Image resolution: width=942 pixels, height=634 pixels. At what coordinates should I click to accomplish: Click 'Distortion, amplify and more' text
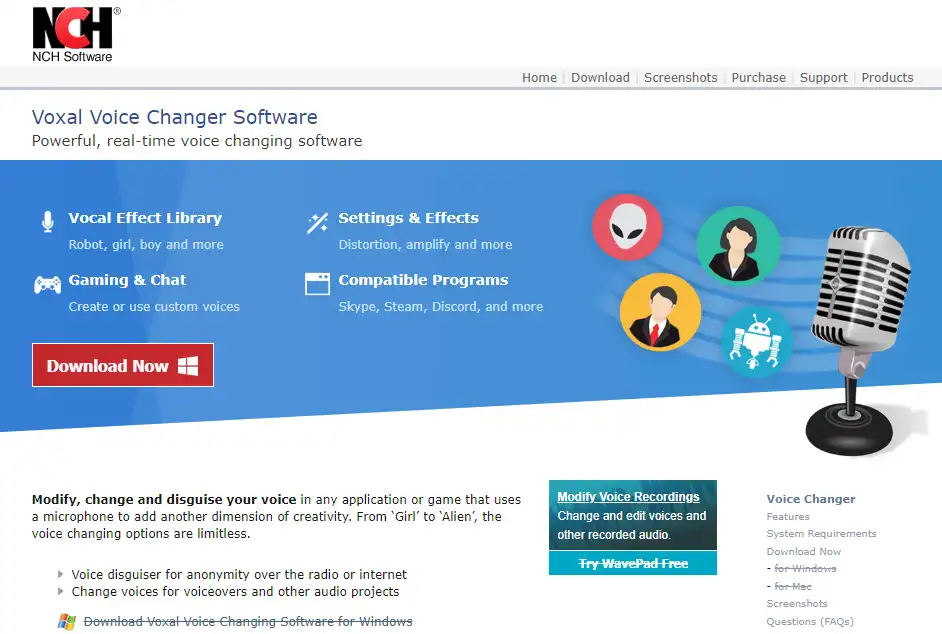[425, 245]
